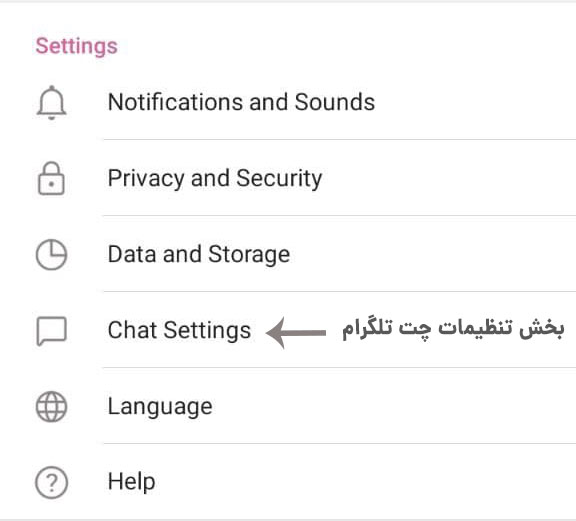Viewport: 576px width, 521px height.
Task: Click the Persian annotation text beside the arrow
Action: point(453,328)
